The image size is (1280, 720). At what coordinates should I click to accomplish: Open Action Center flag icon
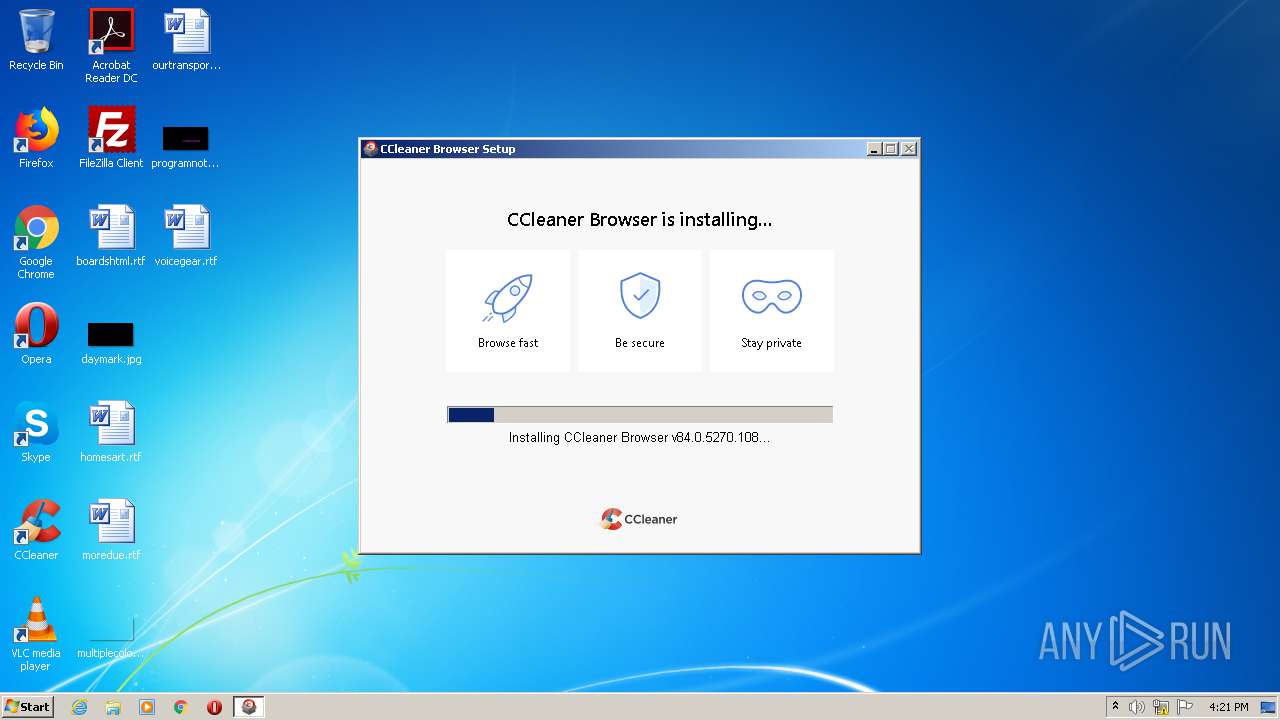pyautogui.click(x=1185, y=707)
